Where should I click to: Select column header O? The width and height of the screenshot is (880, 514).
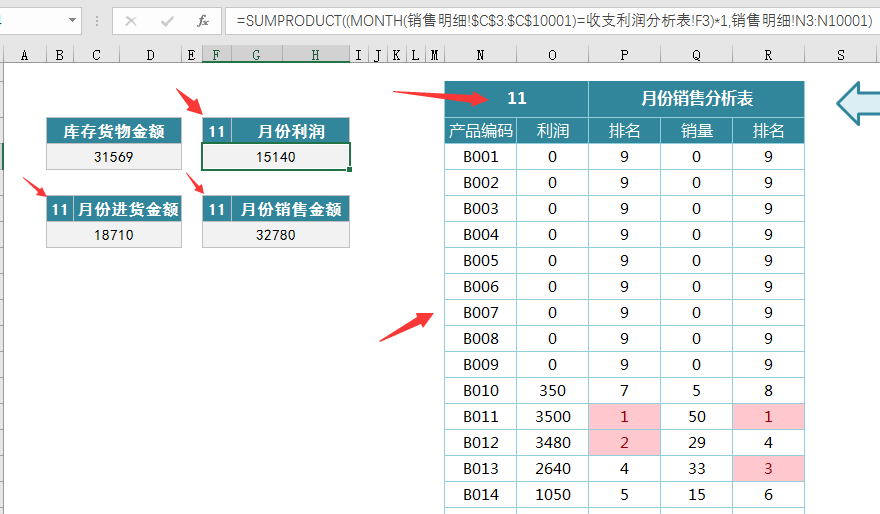point(552,55)
